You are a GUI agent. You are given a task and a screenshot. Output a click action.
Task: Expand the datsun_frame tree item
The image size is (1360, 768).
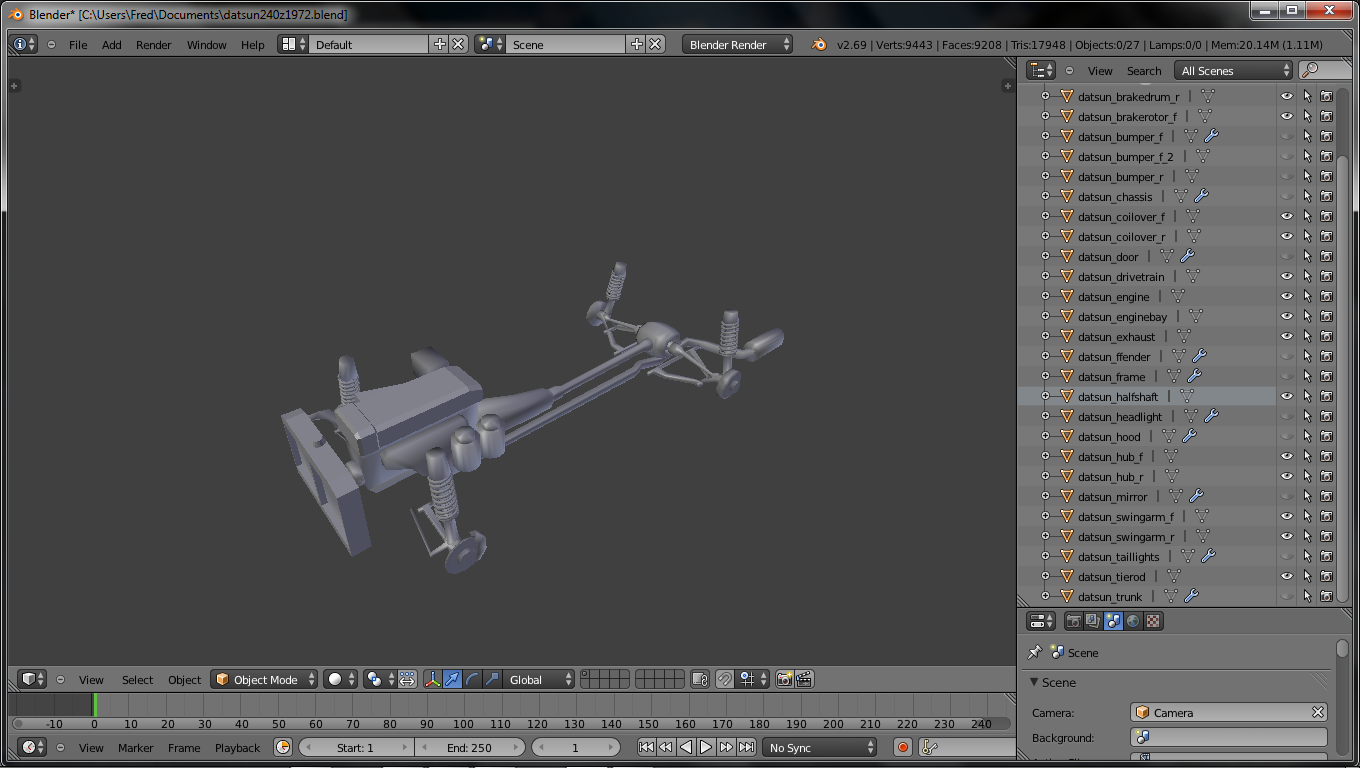pyautogui.click(x=1045, y=377)
